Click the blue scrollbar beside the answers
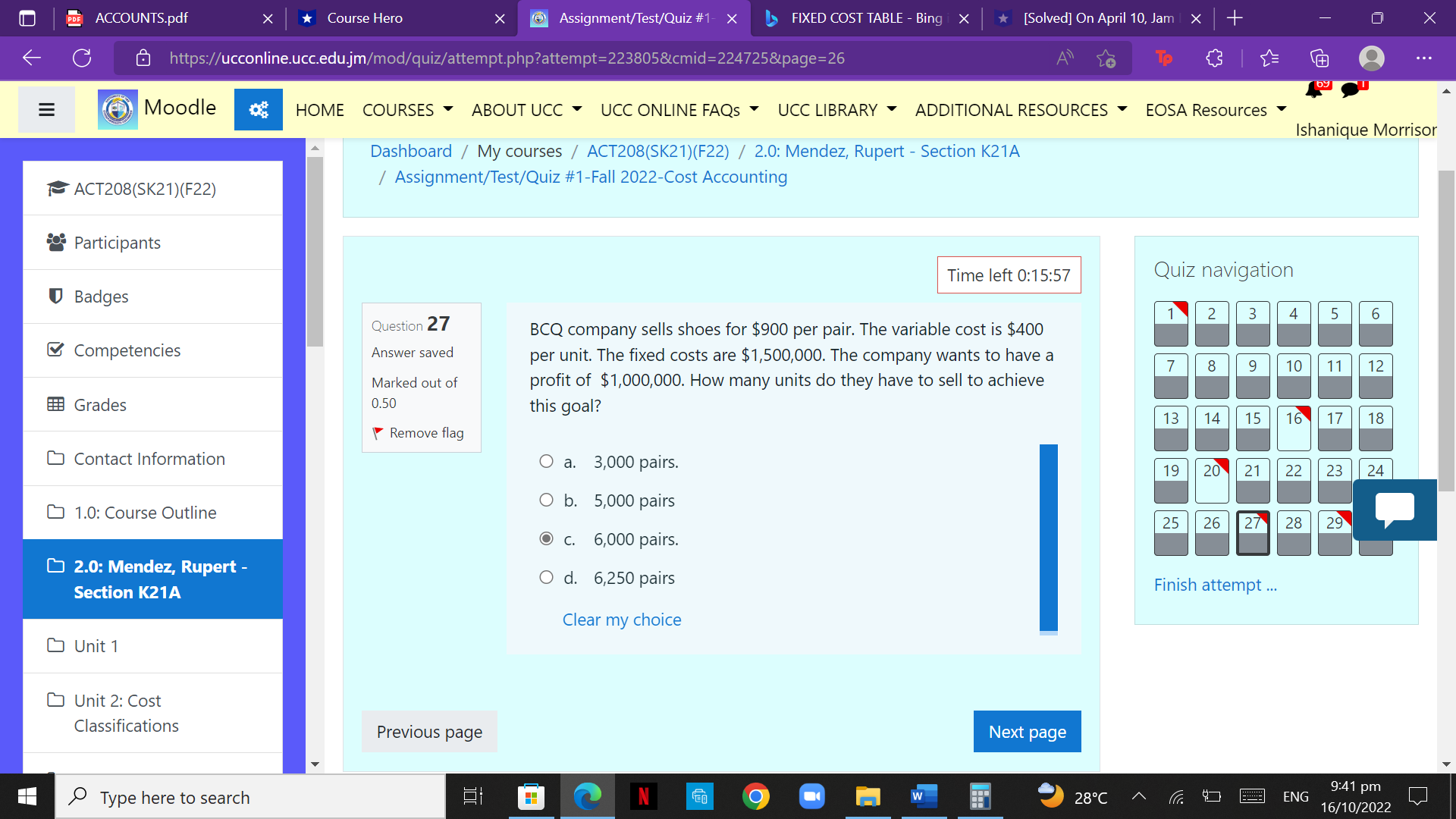This screenshot has width=1456, height=819. 1049,539
